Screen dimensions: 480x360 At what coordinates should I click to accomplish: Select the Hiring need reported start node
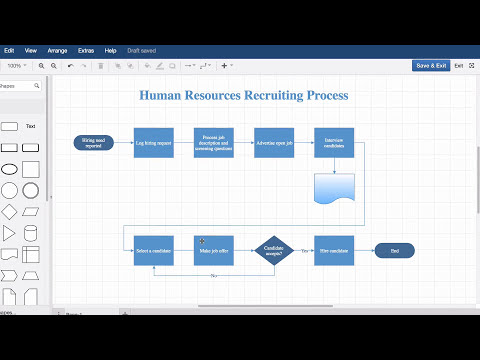point(94,143)
